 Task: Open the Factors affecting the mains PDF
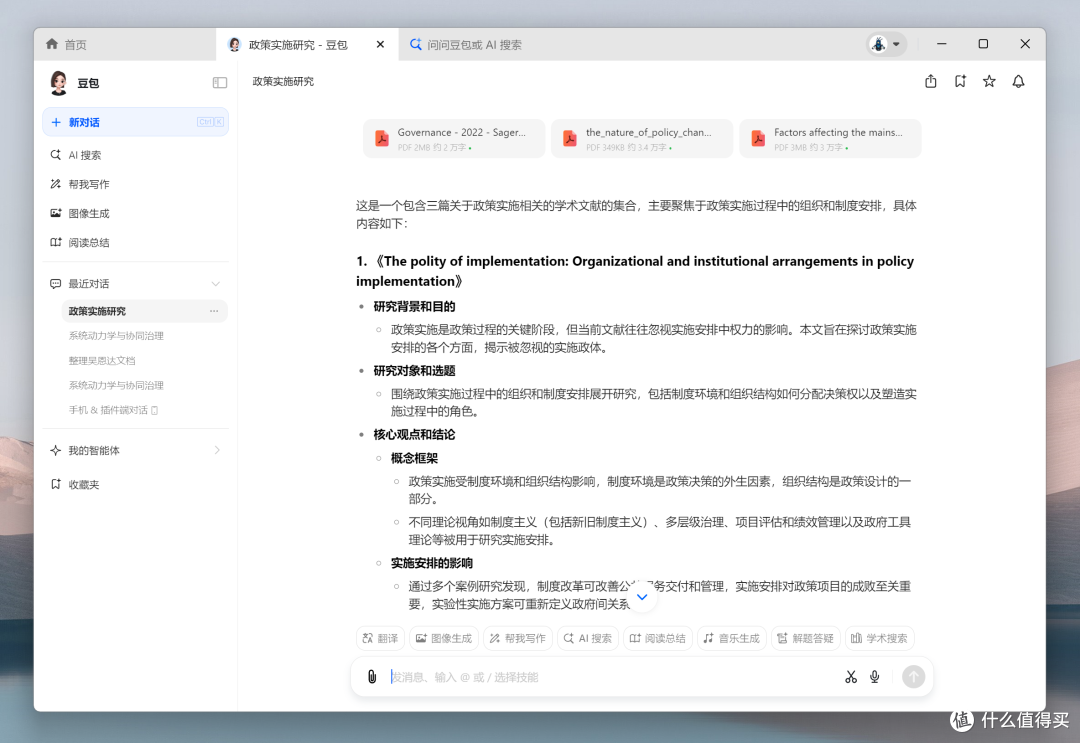[x=830, y=138]
